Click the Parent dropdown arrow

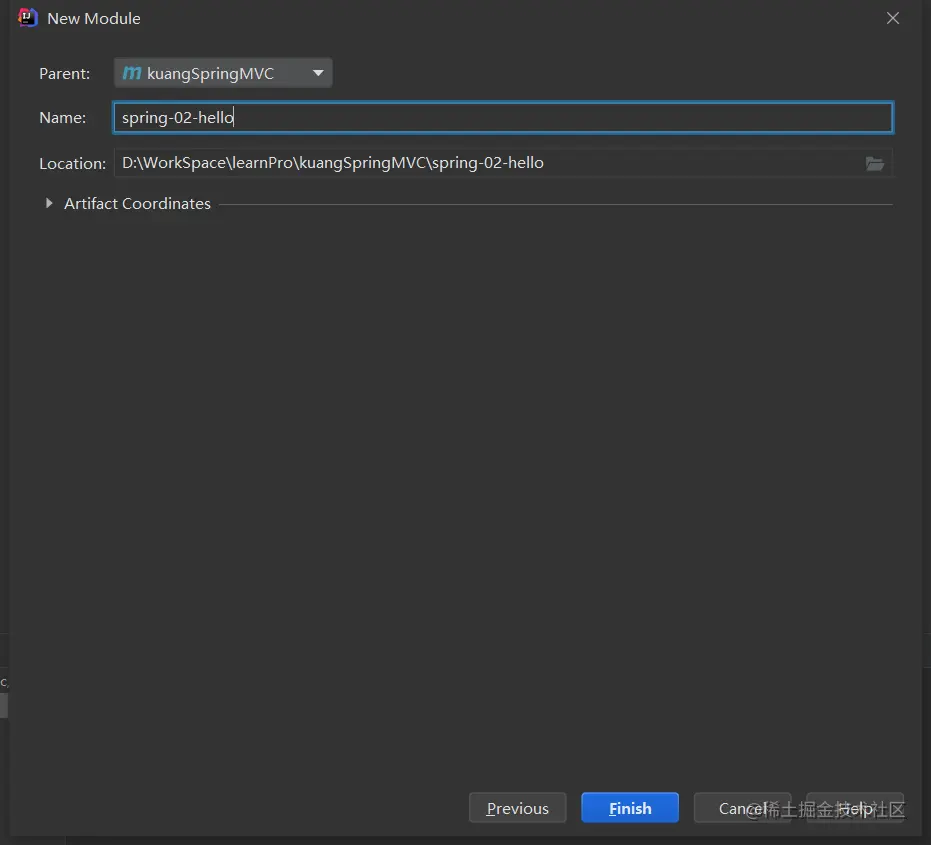[318, 73]
